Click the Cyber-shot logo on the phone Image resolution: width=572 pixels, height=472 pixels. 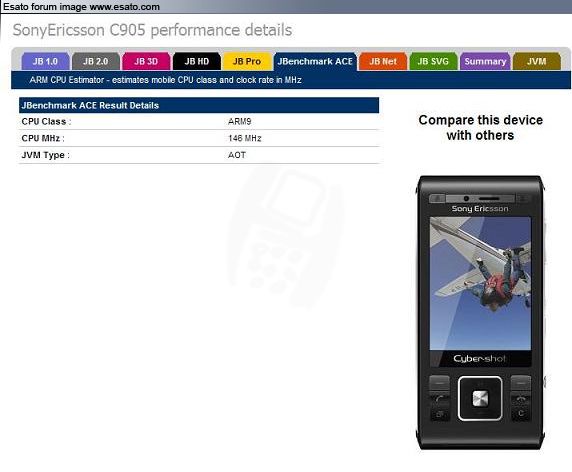(x=479, y=359)
